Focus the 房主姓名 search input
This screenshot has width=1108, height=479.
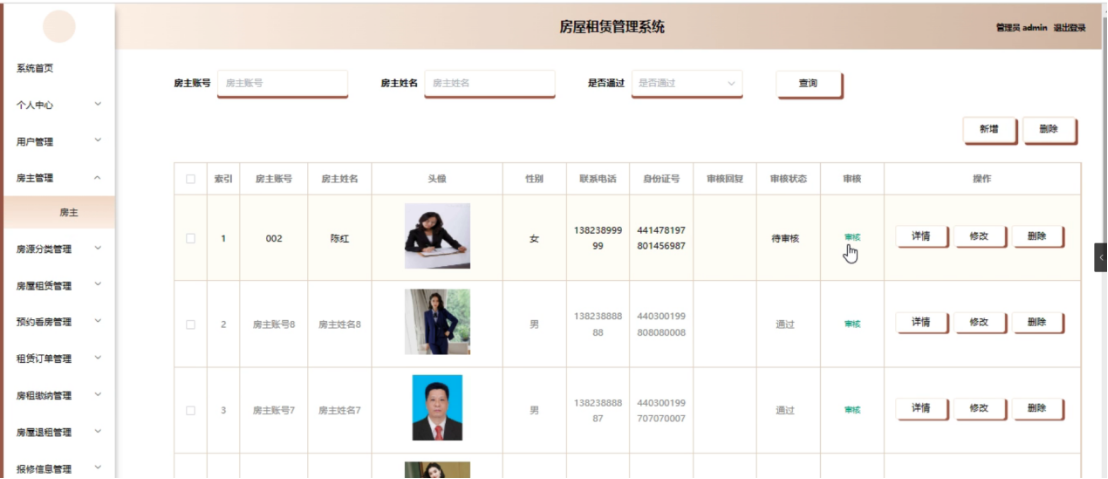(490, 83)
